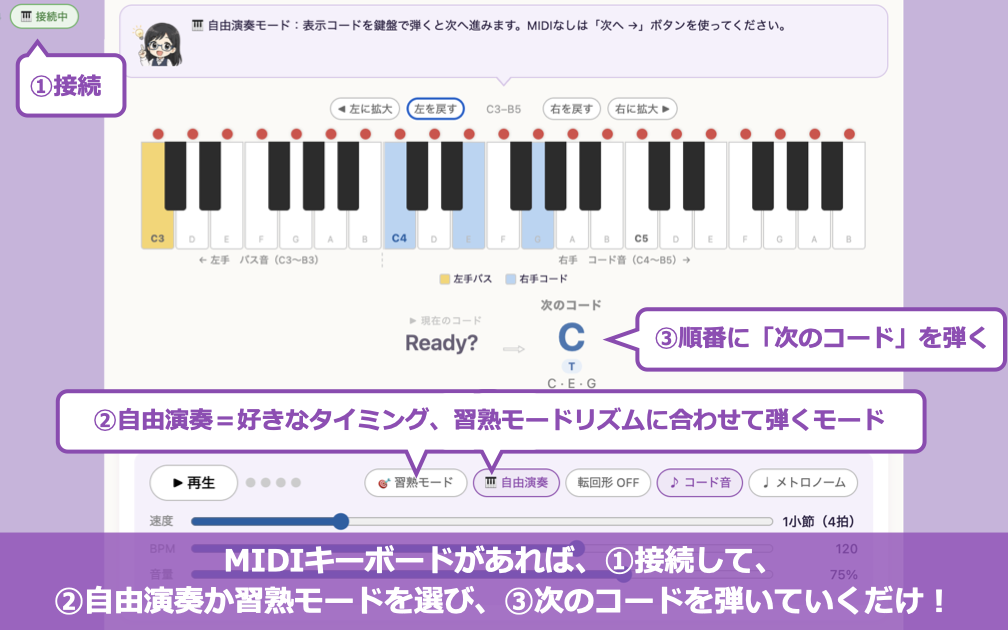Viewport: 1008px width, 630px height.
Task: Click the 接続中 MIDI connection status button
Action: point(44,16)
